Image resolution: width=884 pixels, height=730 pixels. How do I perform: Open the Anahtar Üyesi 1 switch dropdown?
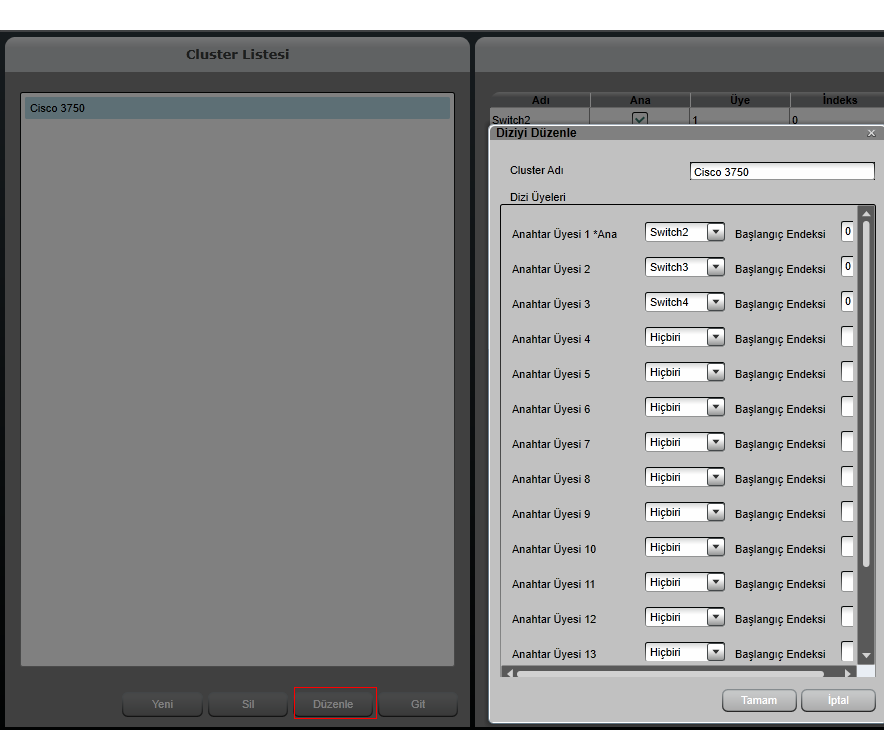[715, 232]
